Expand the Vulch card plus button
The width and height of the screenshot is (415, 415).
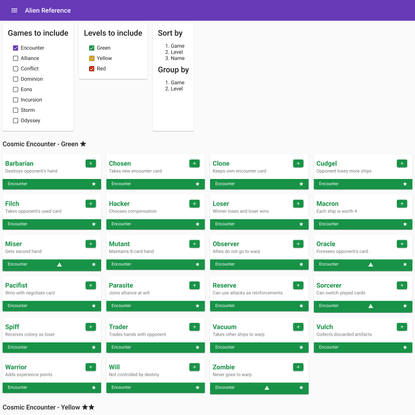pyautogui.click(x=402, y=327)
